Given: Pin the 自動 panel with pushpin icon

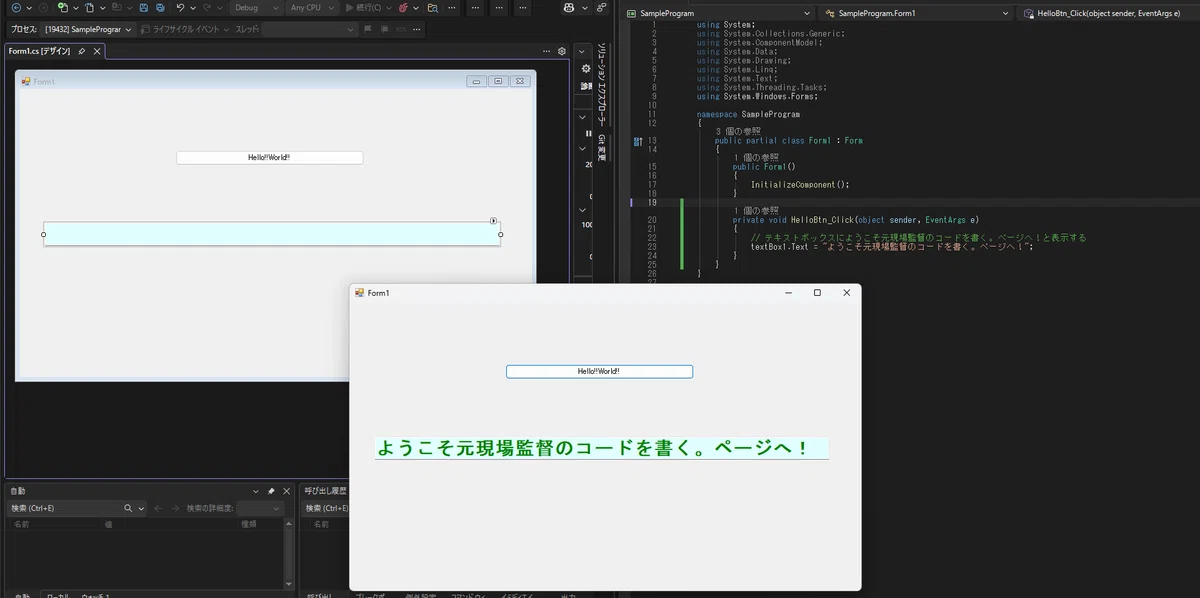Looking at the screenshot, I should [x=271, y=491].
